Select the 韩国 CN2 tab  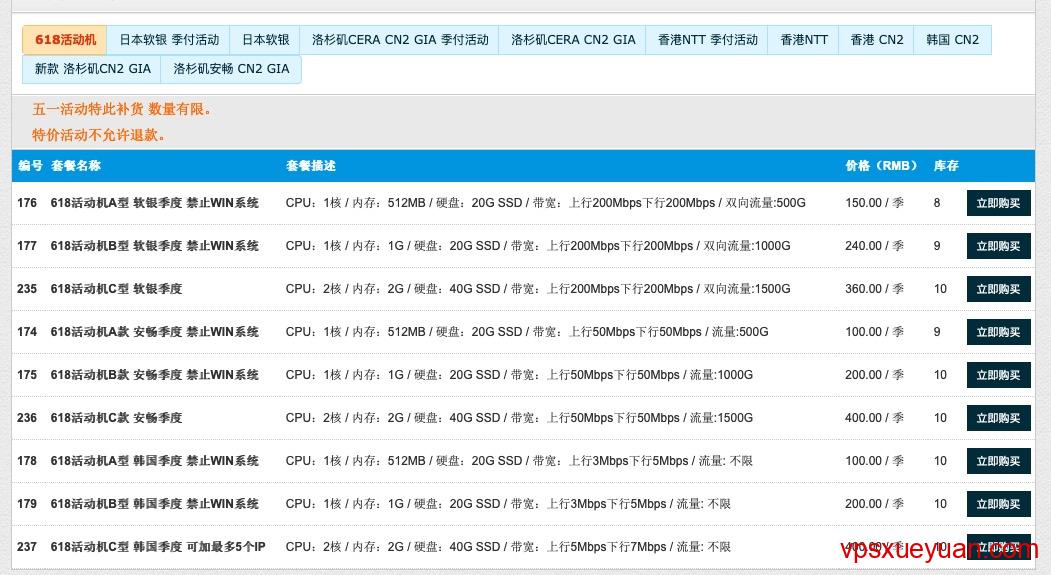click(952, 40)
